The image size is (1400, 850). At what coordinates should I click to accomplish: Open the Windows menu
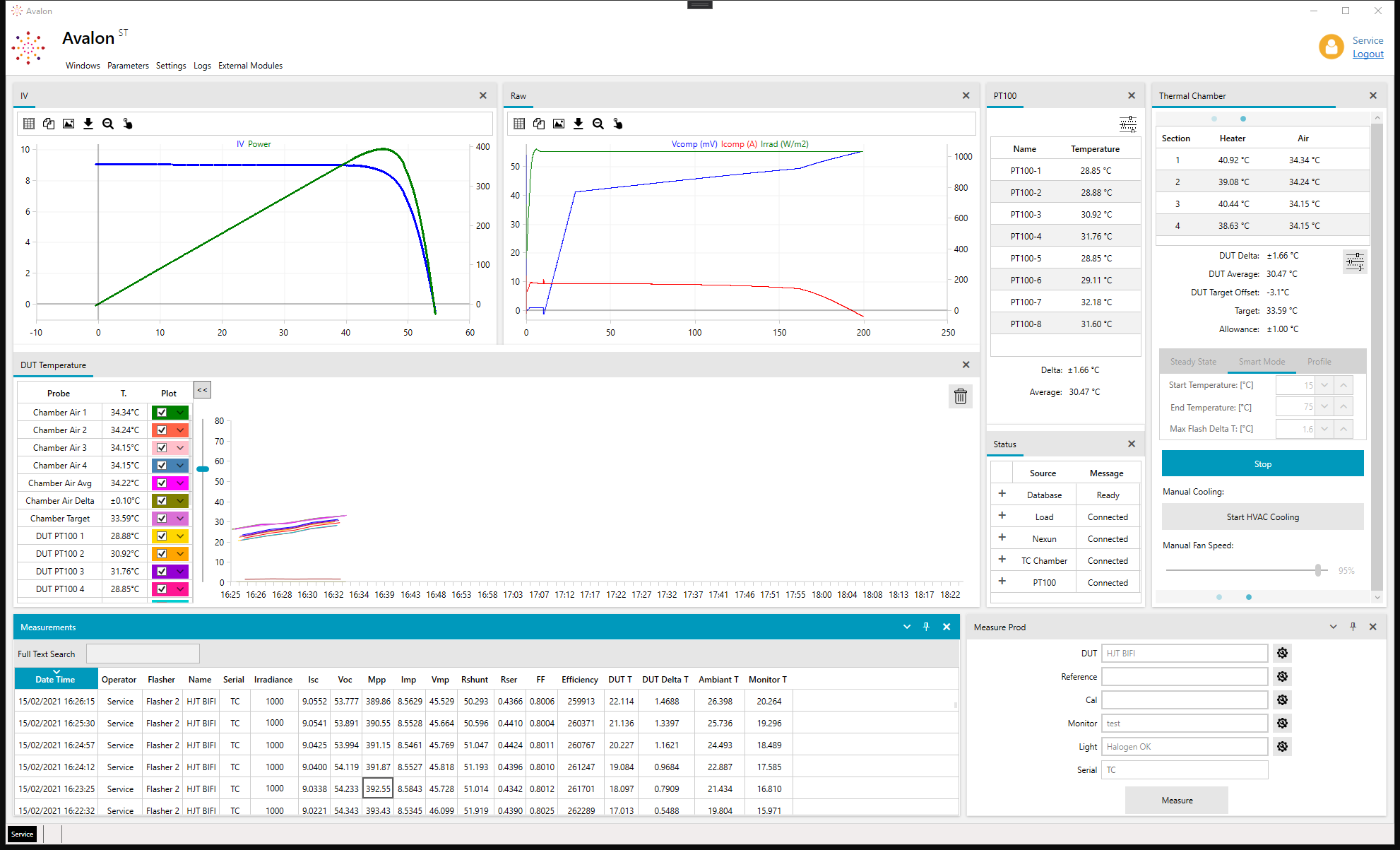click(x=83, y=66)
